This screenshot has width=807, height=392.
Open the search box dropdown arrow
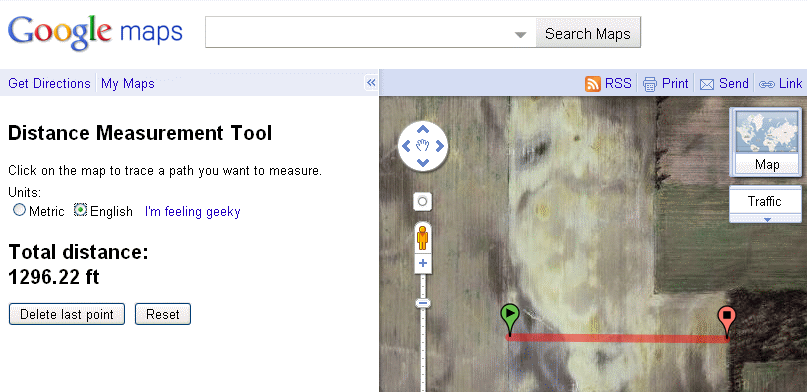520,34
